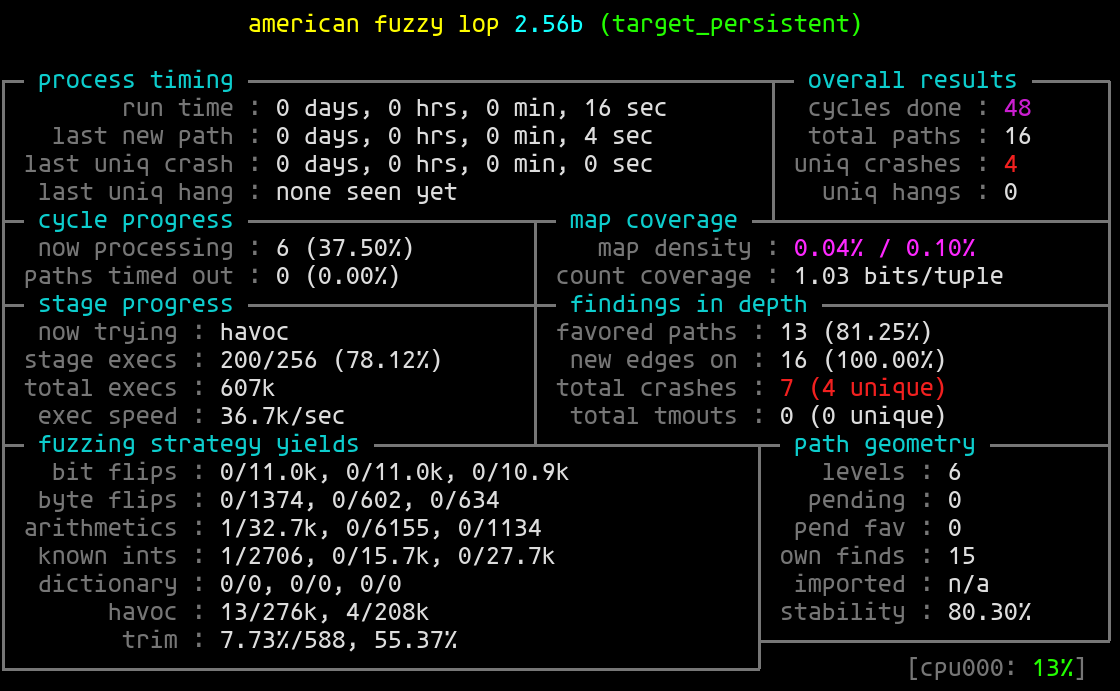Image resolution: width=1120 pixels, height=691 pixels.
Task: Click the bit flips values row
Action: [394, 472]
